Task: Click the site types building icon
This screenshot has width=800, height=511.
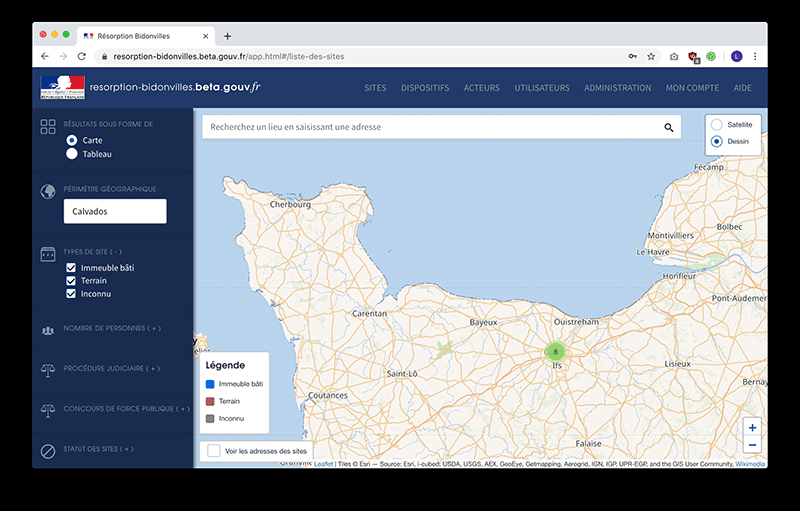Action: (48, 254)
